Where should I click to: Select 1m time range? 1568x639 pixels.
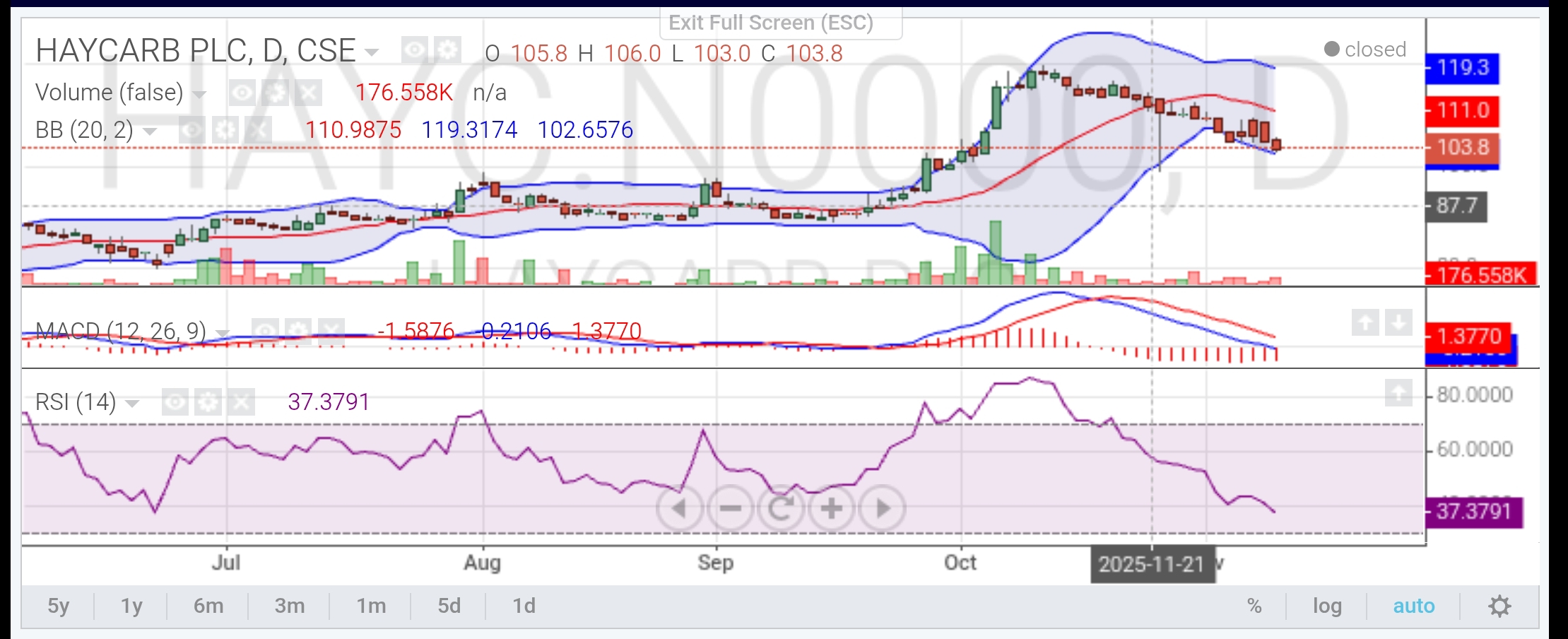coord(371,606)
